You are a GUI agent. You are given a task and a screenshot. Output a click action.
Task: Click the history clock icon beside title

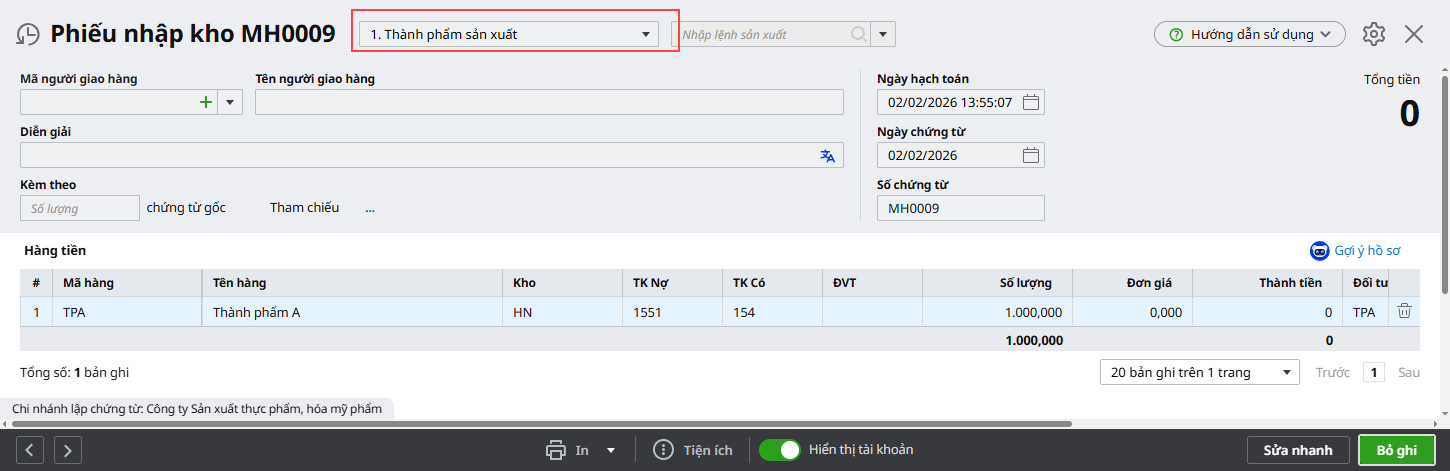click(x=27, y=34)
